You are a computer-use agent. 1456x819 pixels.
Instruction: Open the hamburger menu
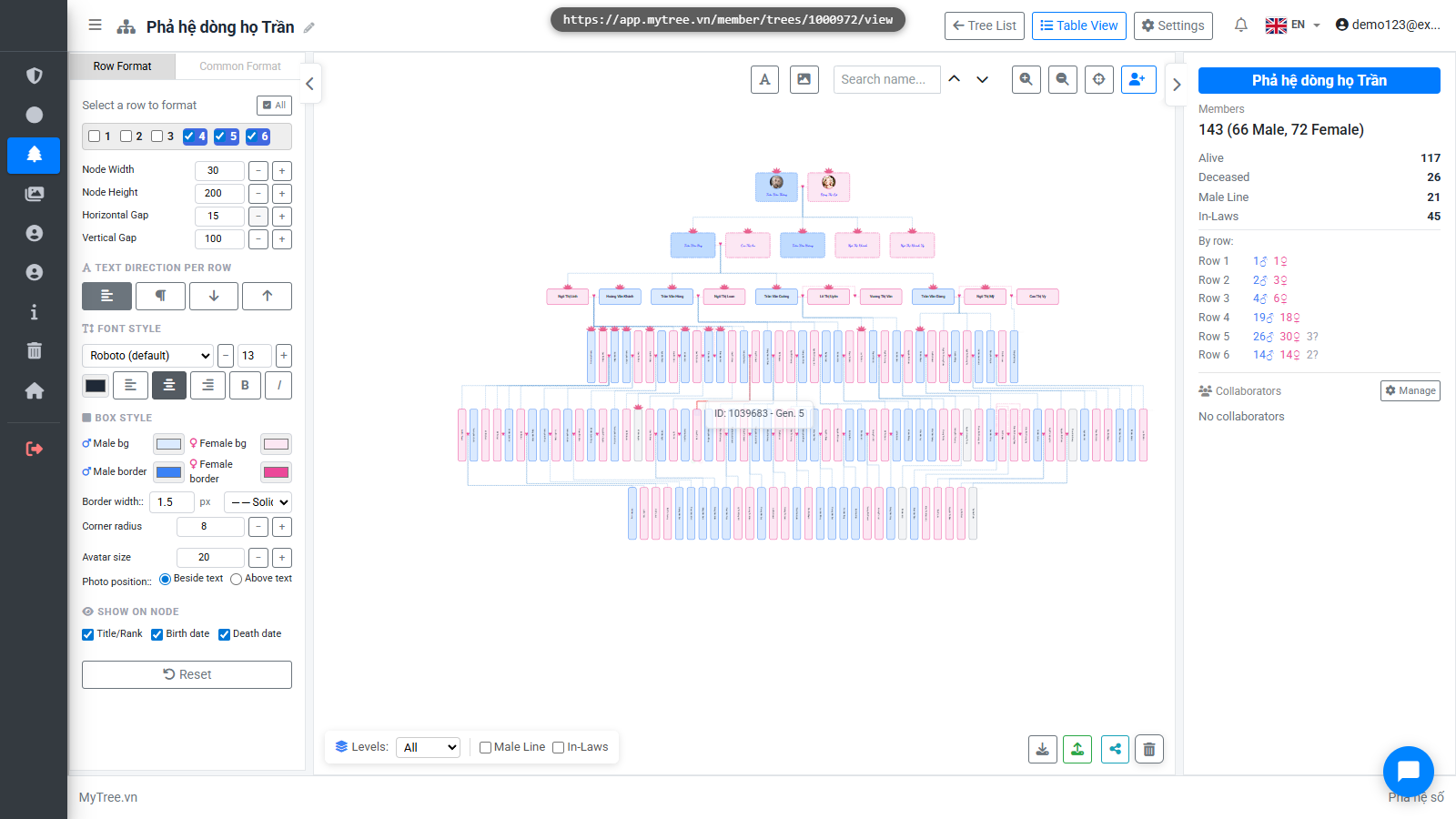click(x=95, y=25)
